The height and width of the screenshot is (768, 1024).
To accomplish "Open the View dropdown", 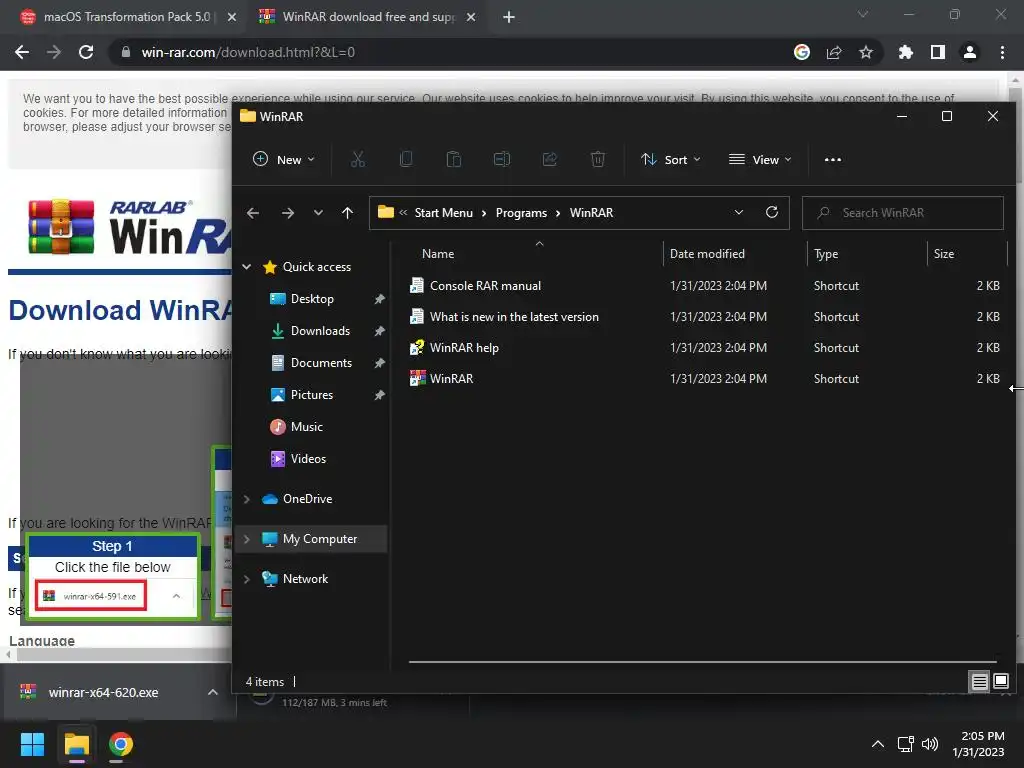I will (x=760, y=159).
